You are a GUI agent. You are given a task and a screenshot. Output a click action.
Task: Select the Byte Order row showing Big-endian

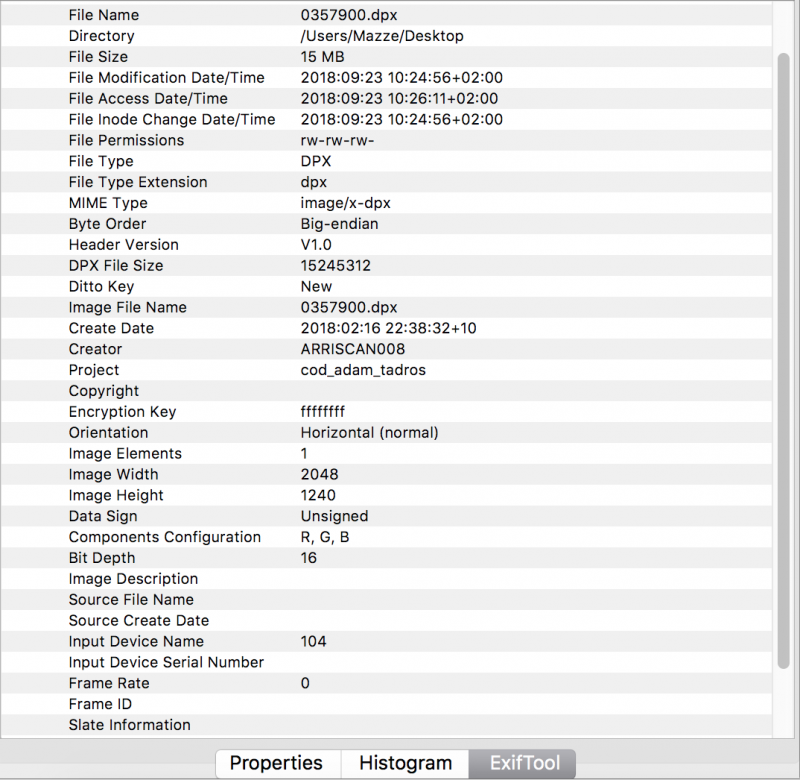coord(336,224)
